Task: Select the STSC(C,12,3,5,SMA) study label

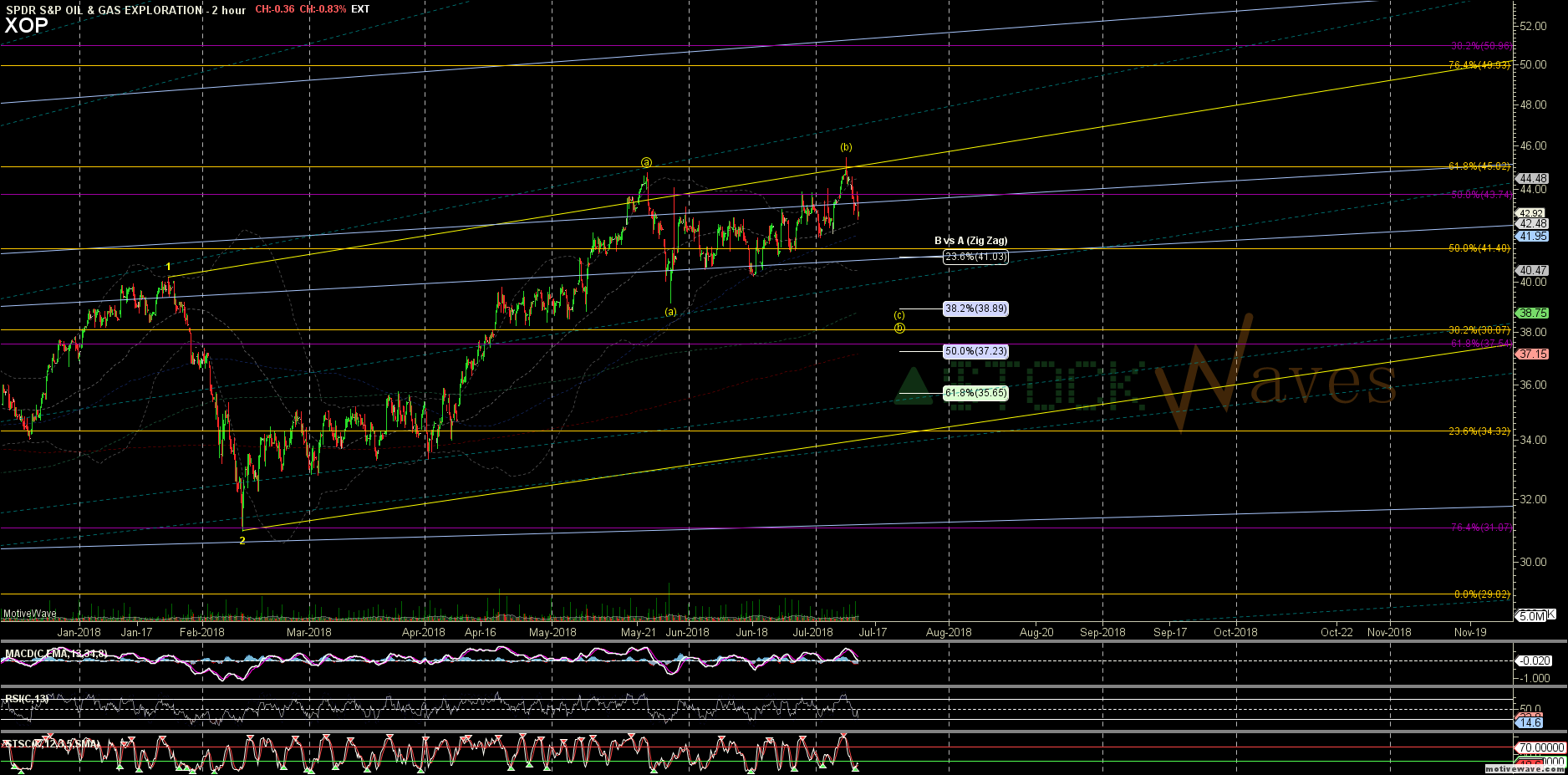Action: 52,743
